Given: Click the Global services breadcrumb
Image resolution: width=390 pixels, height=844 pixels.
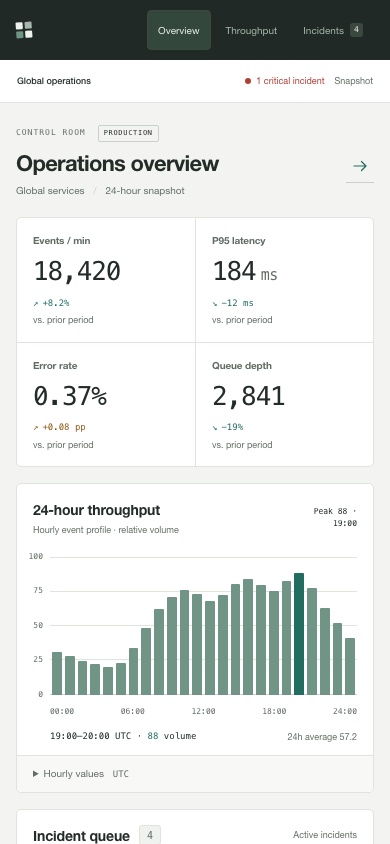Looking at the screenshot, I should pos(50,191).
